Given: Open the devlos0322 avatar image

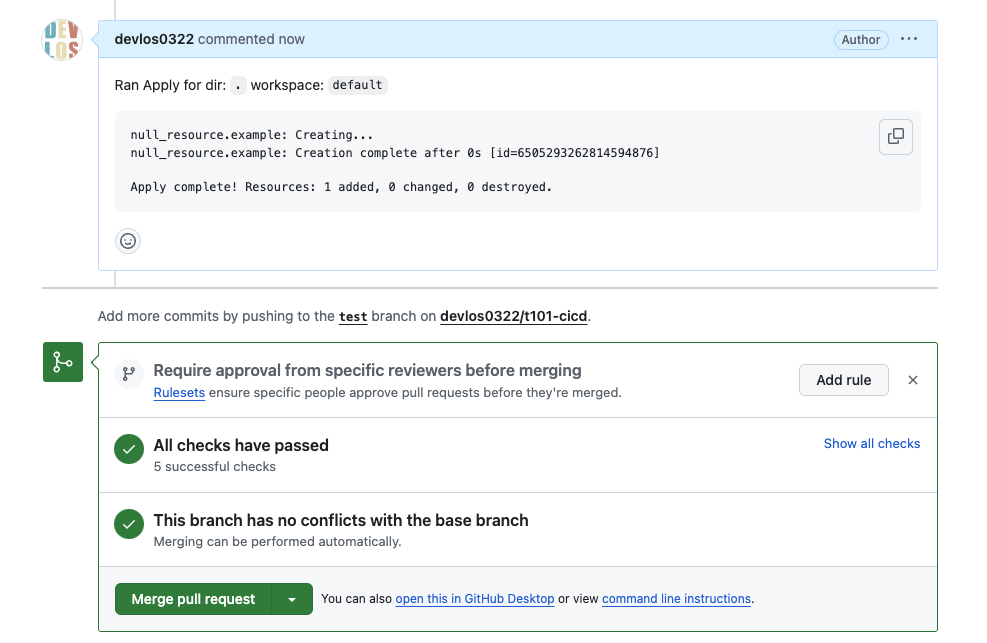Looking at the screenshot, I should pos(62,40).
